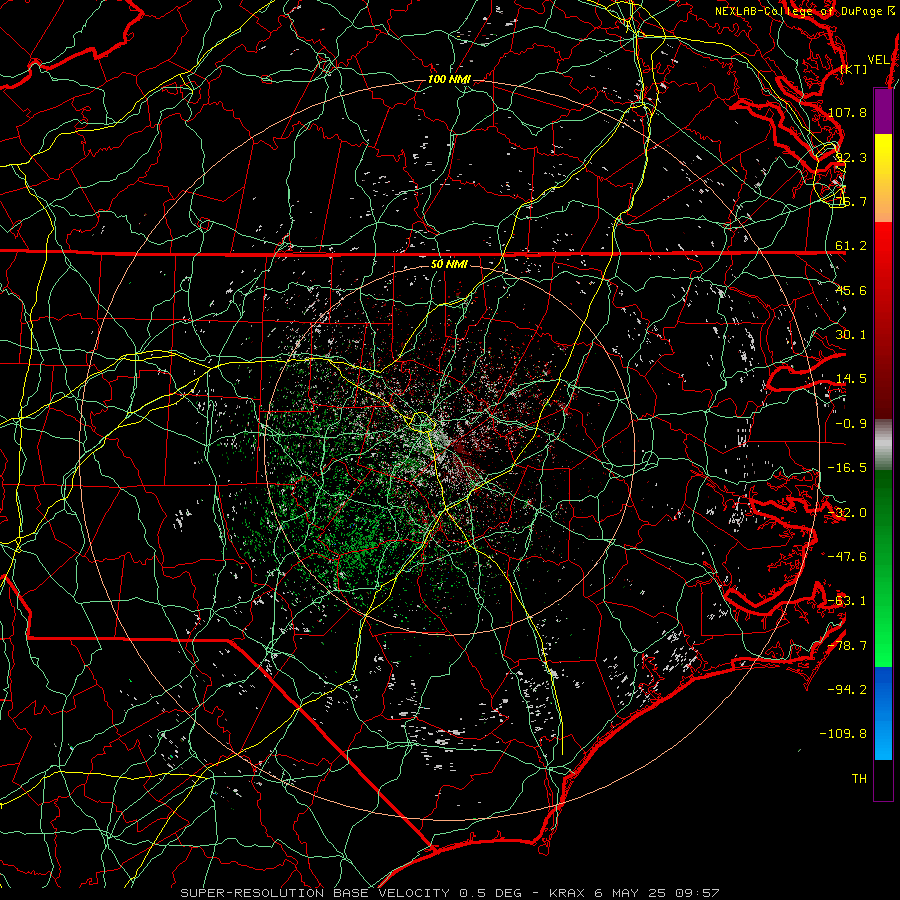This screenshot has height=900, width=900.
Task: Click the 45.6 scale value
Action: (x=851, y=290)
